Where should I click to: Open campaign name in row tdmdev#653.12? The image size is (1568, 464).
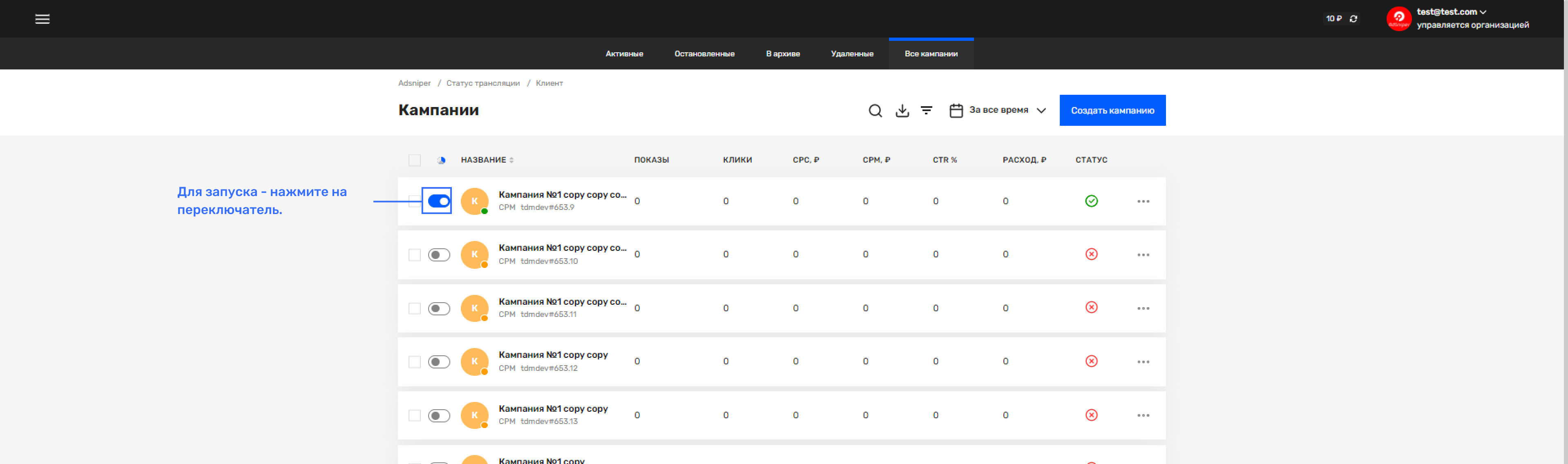tap(553, 355)
